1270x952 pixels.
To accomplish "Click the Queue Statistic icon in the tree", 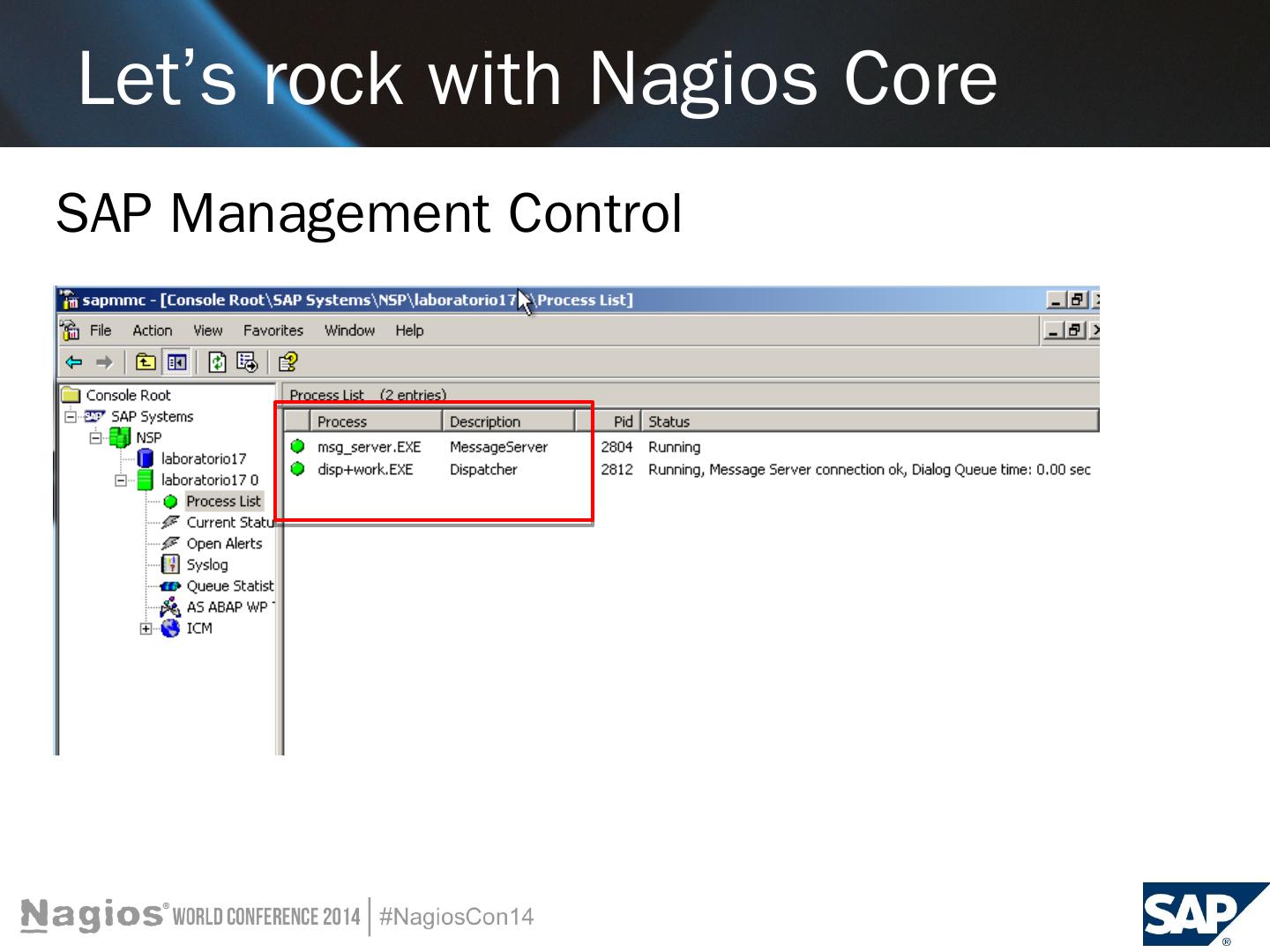I will 170,586.
